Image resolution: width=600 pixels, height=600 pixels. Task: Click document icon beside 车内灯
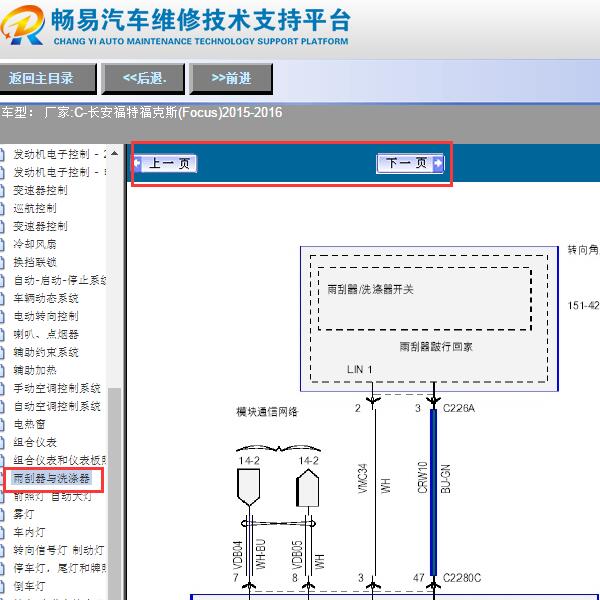(2, 532)
